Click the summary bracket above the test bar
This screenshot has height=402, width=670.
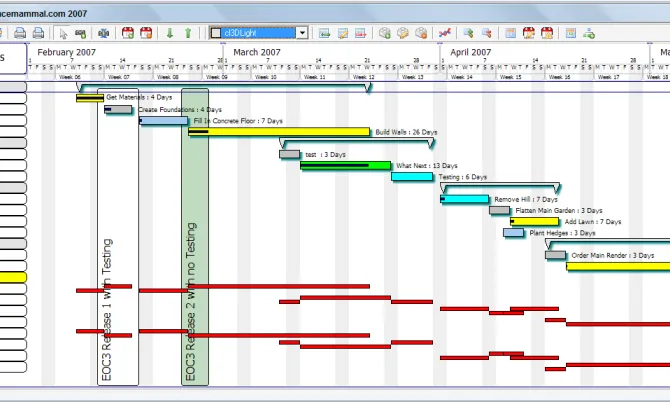[x=357, y=142]
